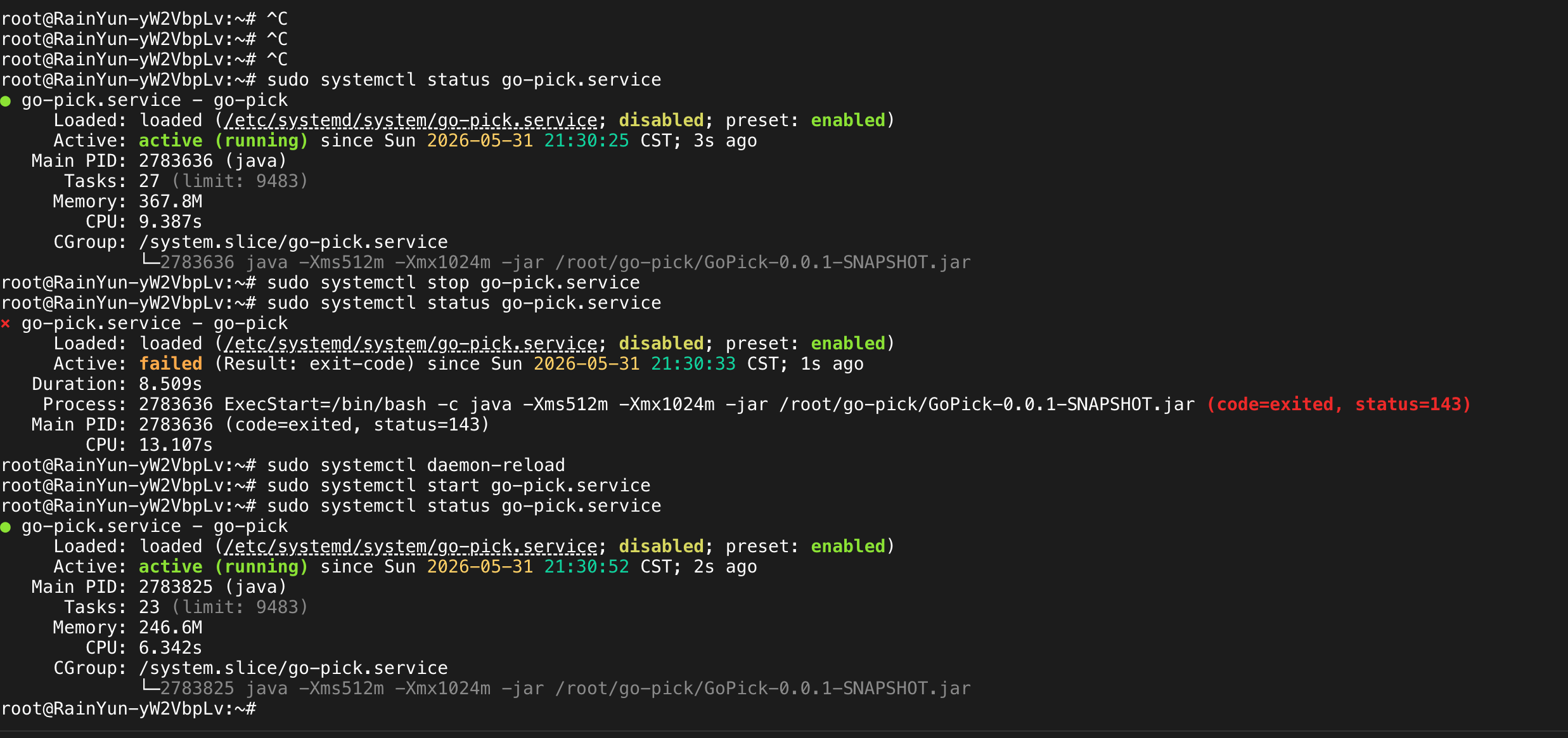This screenshot has height=738, width=1568.
Task: Open the first underlined go-pick.service file path
Action: pos(411,120)
